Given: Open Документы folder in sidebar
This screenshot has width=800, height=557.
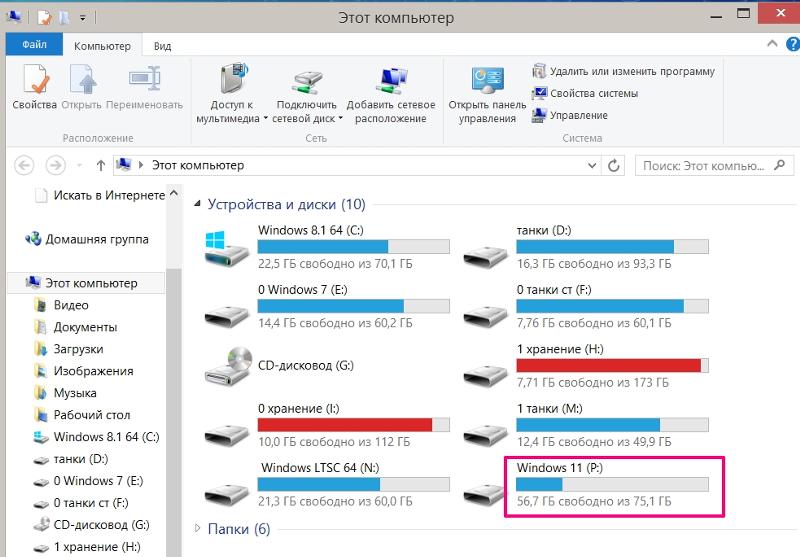Looking at the screenshot, I should click(76, 327).
